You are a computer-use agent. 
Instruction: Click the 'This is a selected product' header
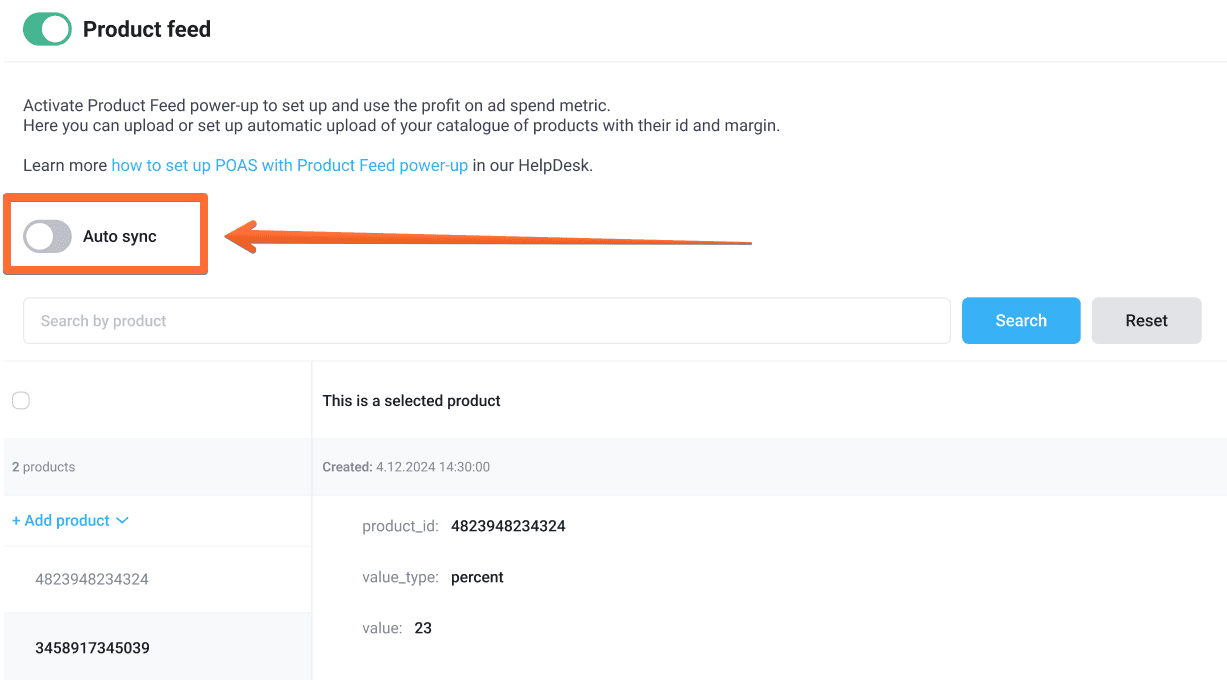coord(411,400)
